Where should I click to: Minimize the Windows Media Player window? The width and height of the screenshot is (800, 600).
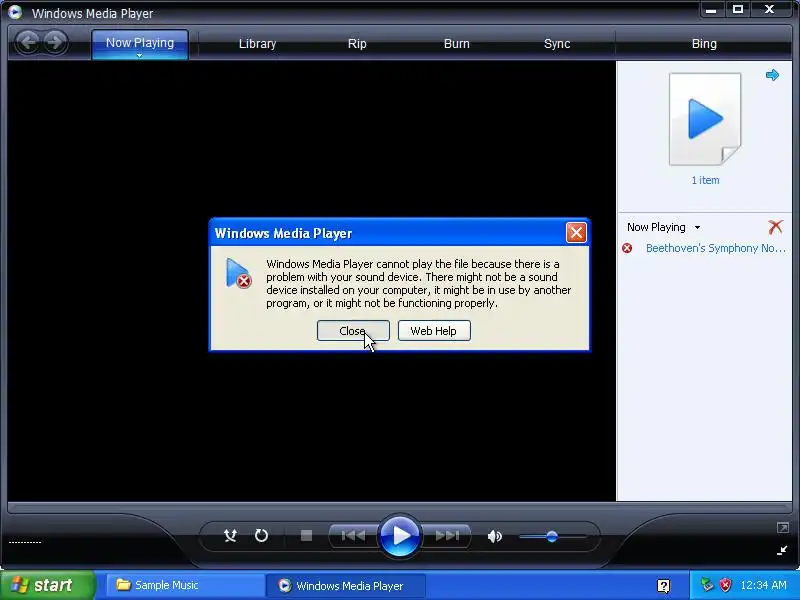(710, 9)
